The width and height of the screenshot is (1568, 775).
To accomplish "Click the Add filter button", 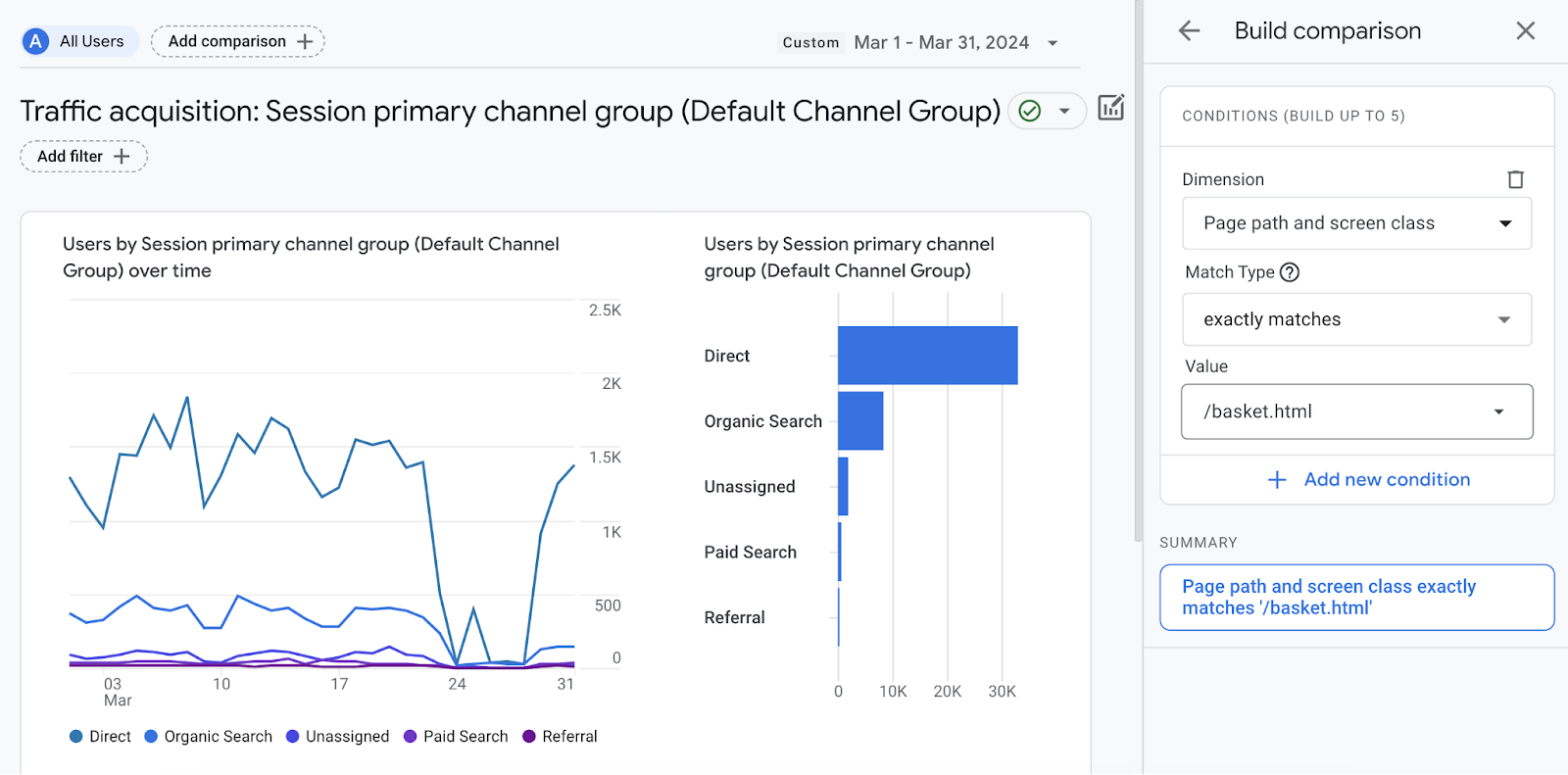I will coord(83,157).
